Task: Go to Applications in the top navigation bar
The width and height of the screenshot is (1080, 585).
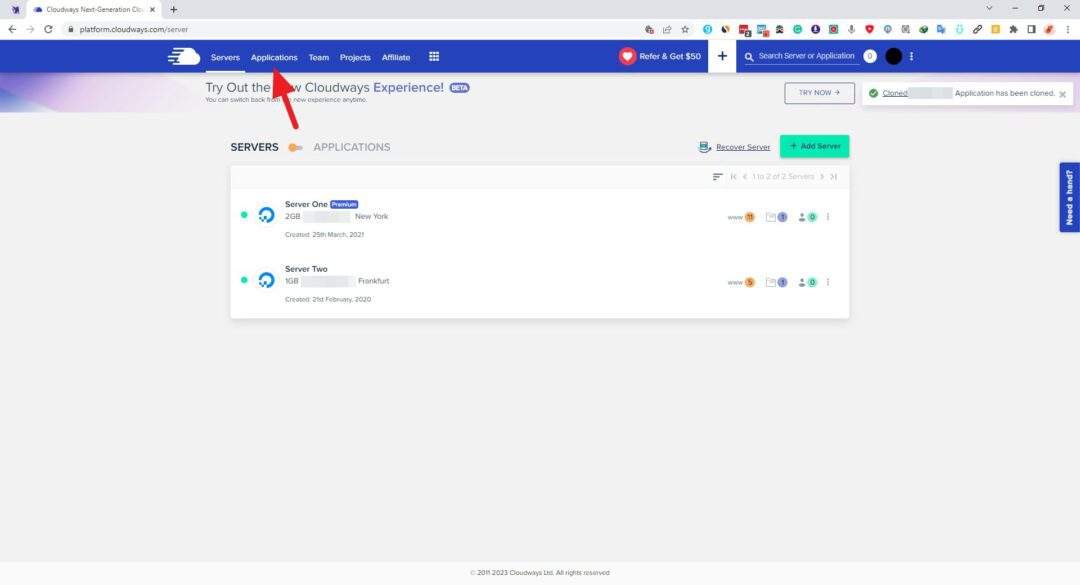Action: point(274,57)
